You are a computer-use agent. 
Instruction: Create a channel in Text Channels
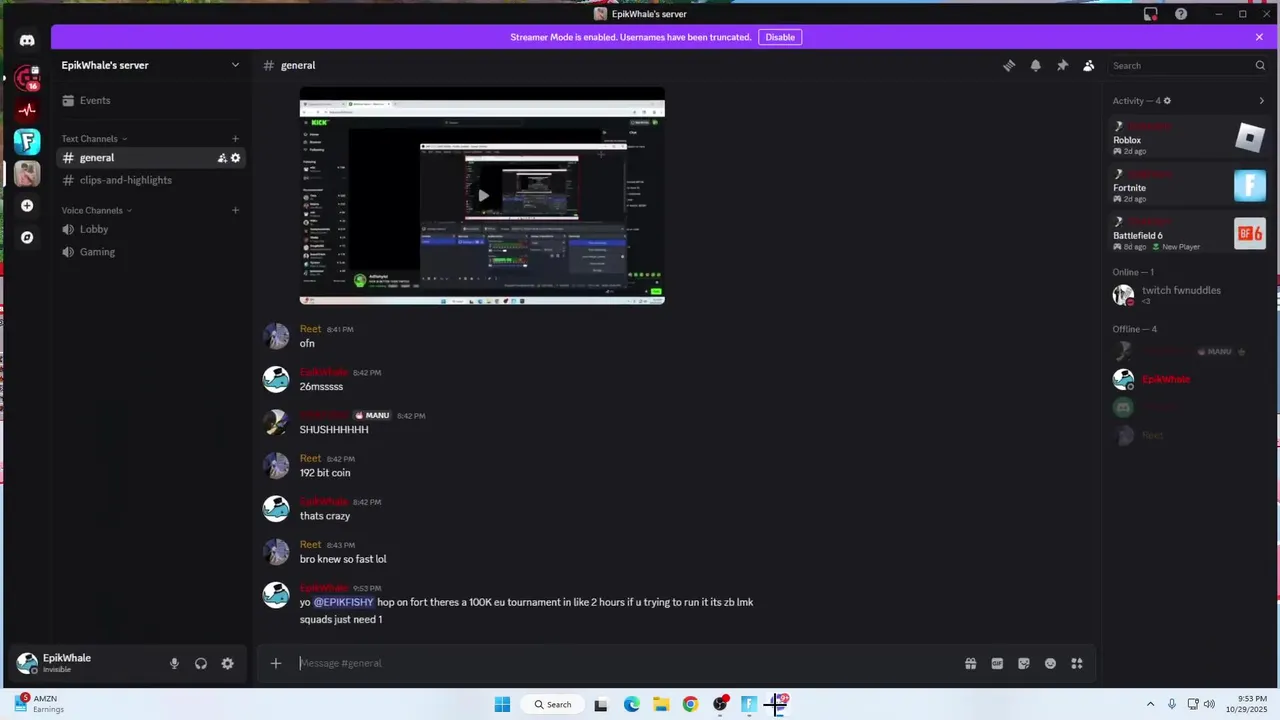235,139
